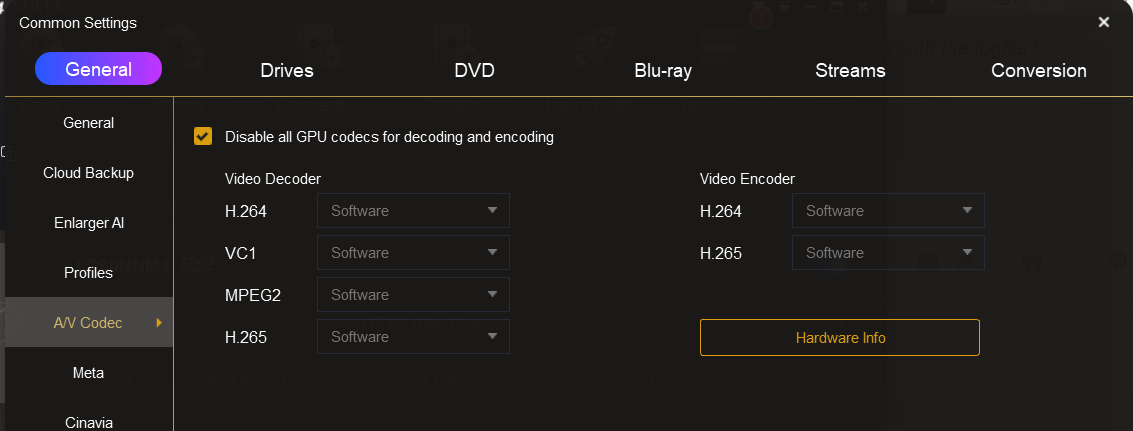Open the H.264 video decoder dropdown
The width and height of the screenshot is (1133, 431).
point(413,210)
